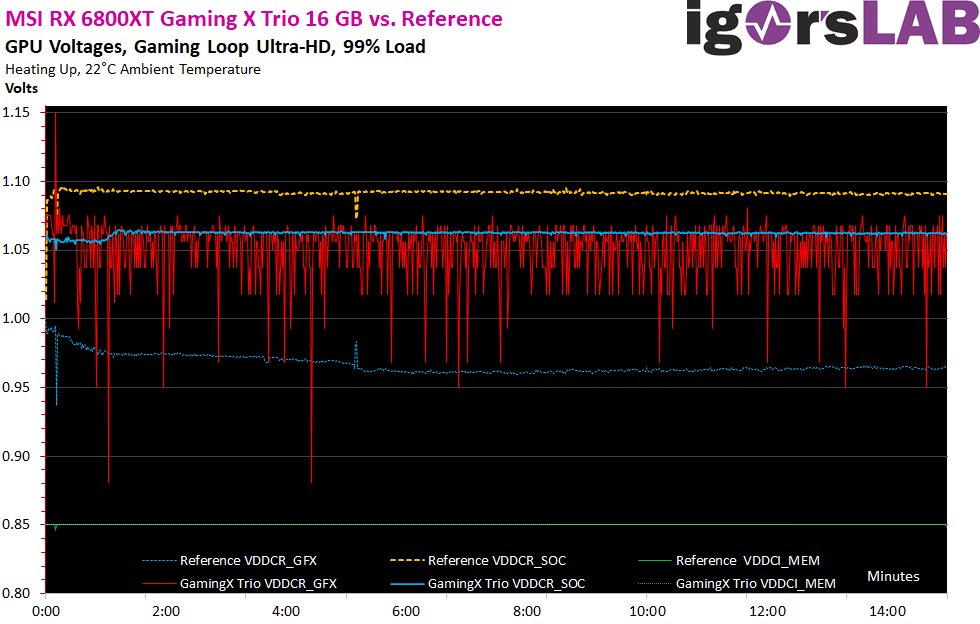Click 'Heating Up, 22°C Ambient Temperature' text
This screenshot has width=980, height=624.
132,69
